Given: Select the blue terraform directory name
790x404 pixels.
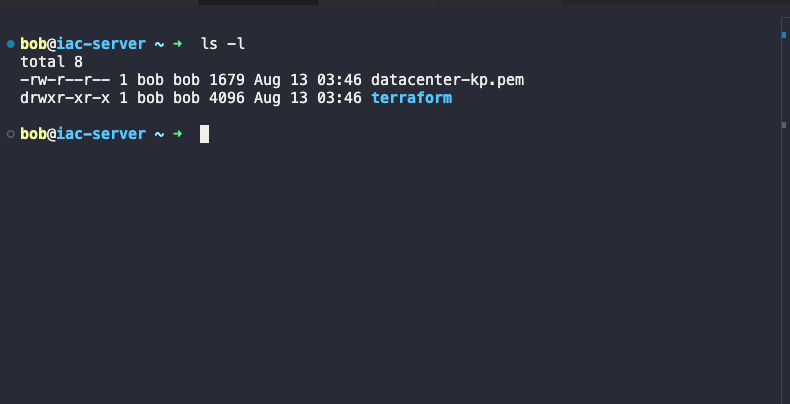Looking at the screenshot, I should (x=411, y=98).
